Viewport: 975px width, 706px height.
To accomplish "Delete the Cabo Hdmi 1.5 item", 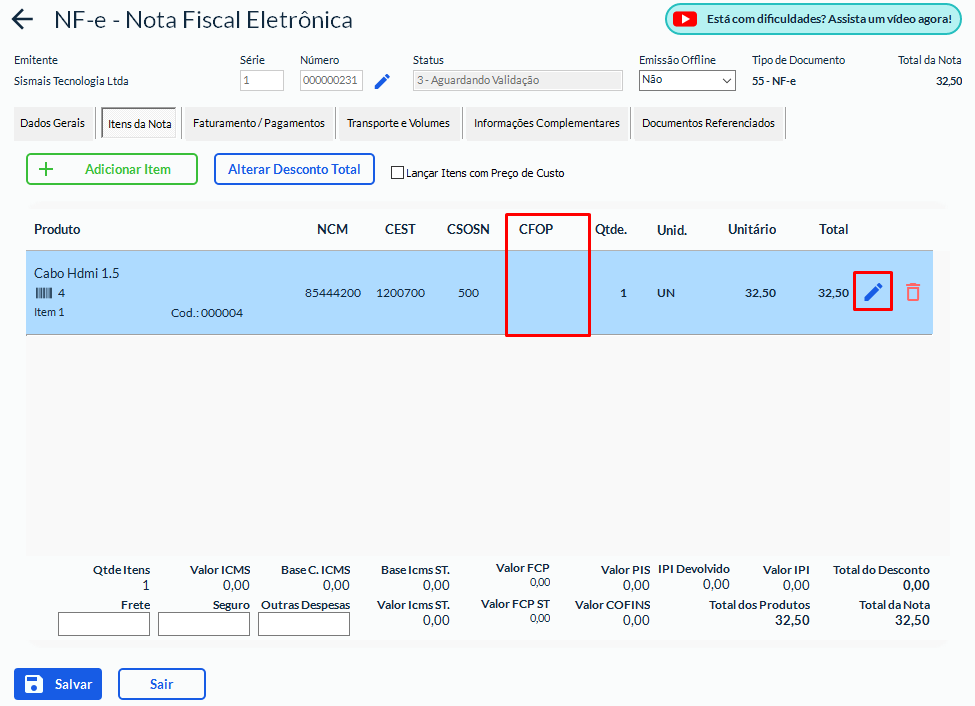I will pos(912,292).
